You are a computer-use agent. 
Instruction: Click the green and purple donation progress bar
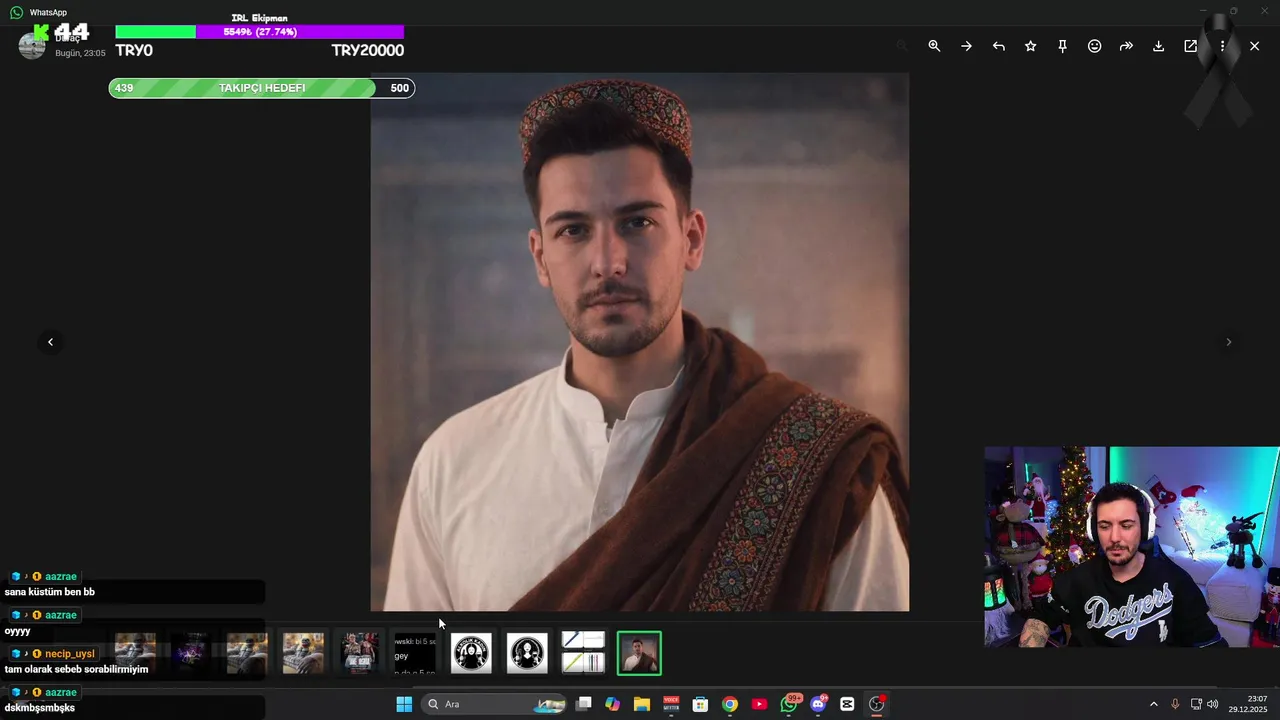[x=260, y=32]
